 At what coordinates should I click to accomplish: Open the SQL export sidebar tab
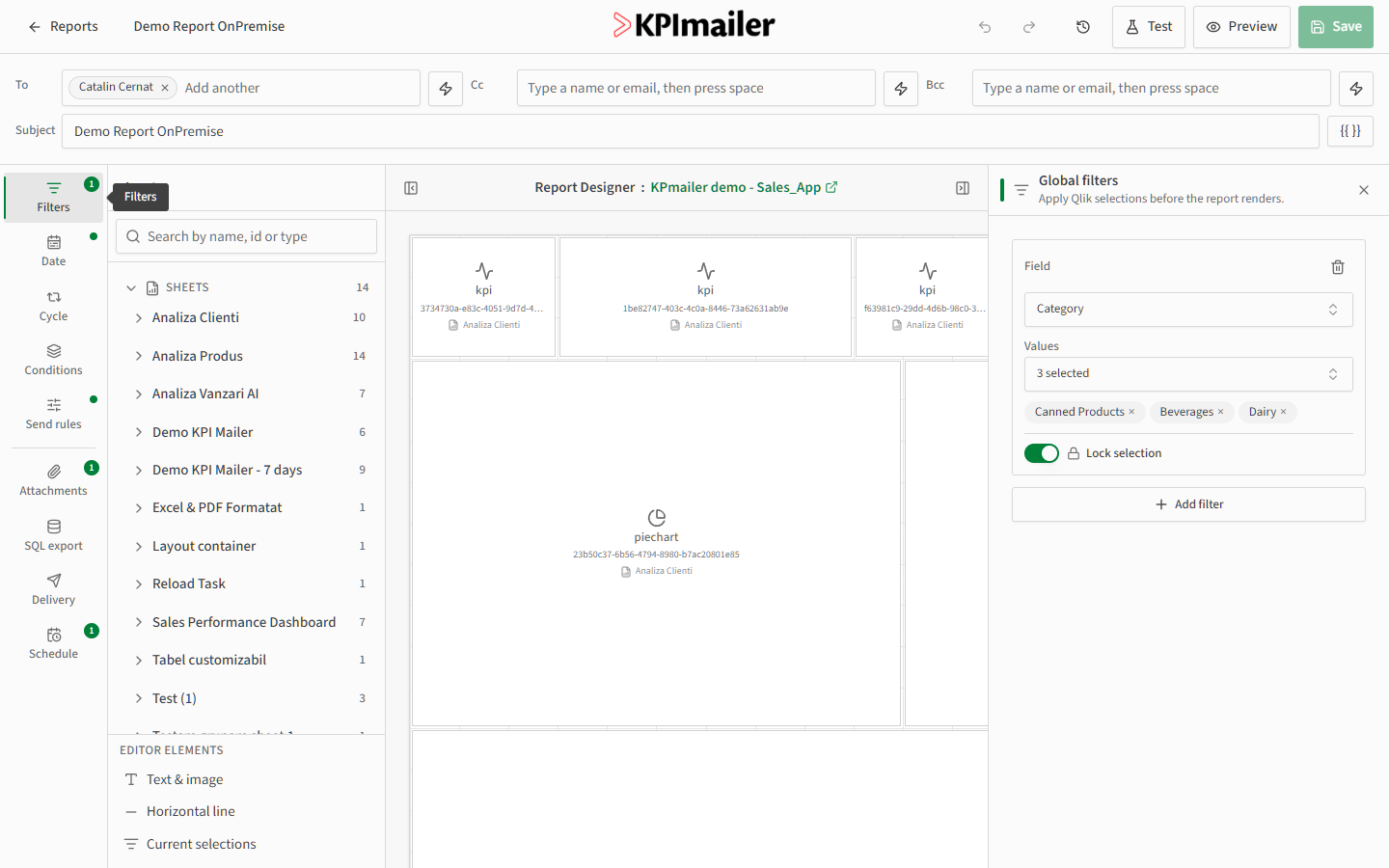54,535
